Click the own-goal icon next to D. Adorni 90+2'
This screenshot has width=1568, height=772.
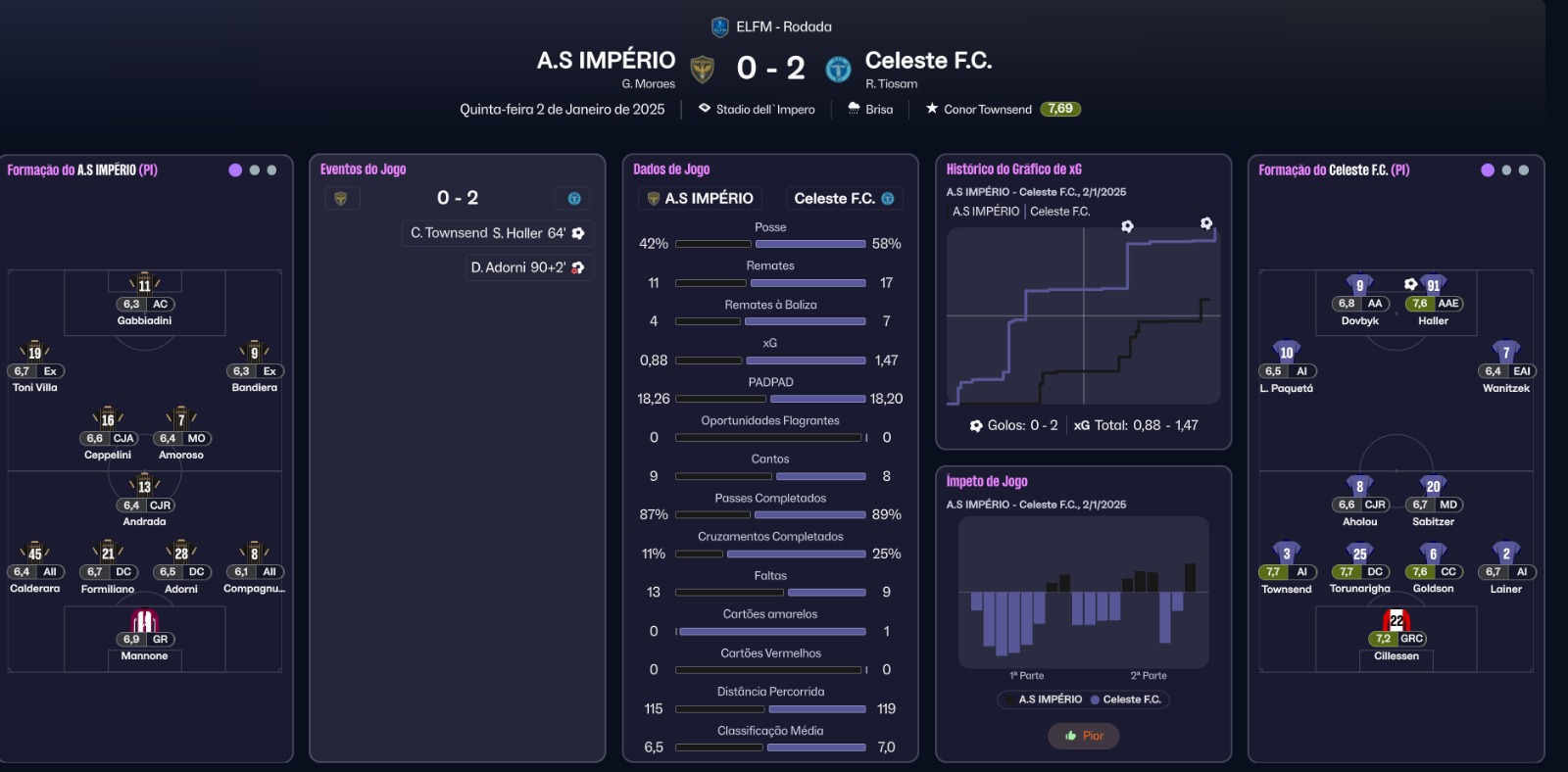coord(578,267)
